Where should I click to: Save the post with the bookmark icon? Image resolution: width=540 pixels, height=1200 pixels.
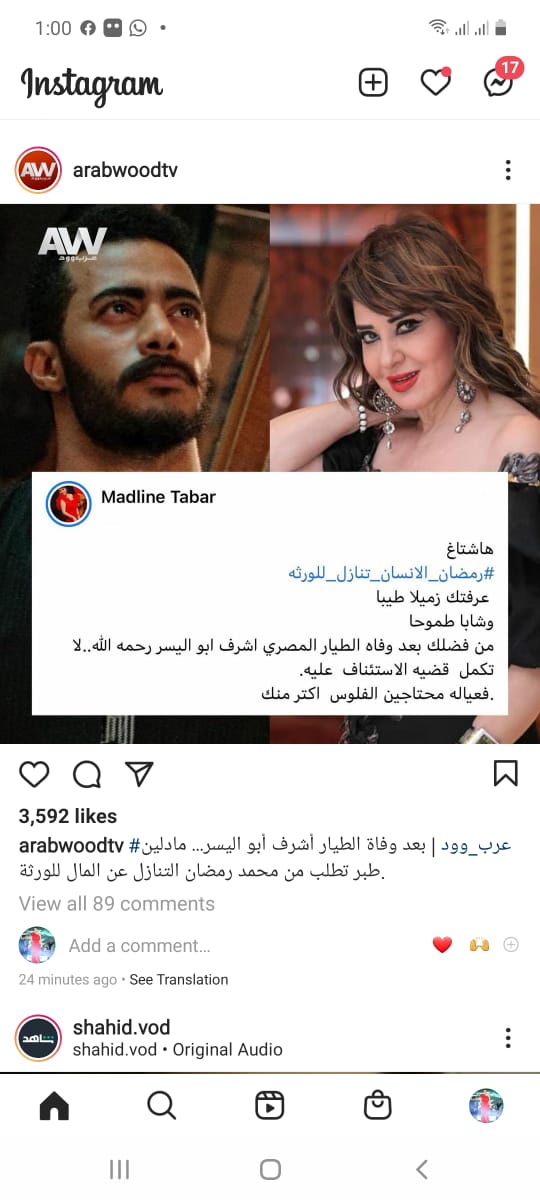506,774
